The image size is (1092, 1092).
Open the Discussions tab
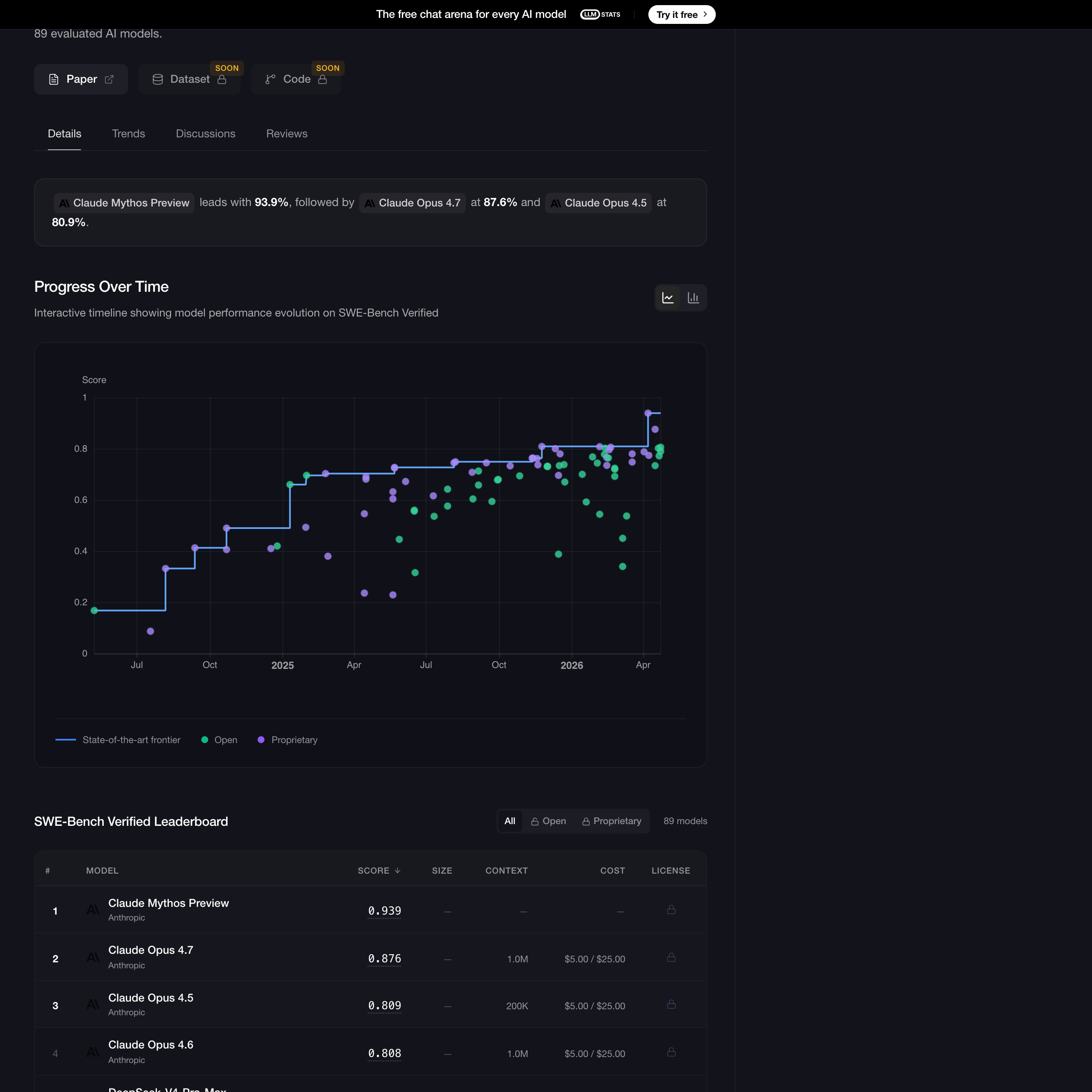click(x=206, y=134)
